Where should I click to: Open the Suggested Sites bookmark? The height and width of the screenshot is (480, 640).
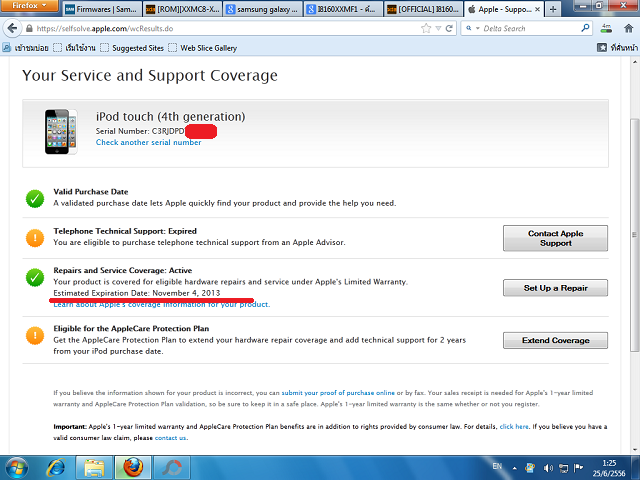tap(132, 48)
